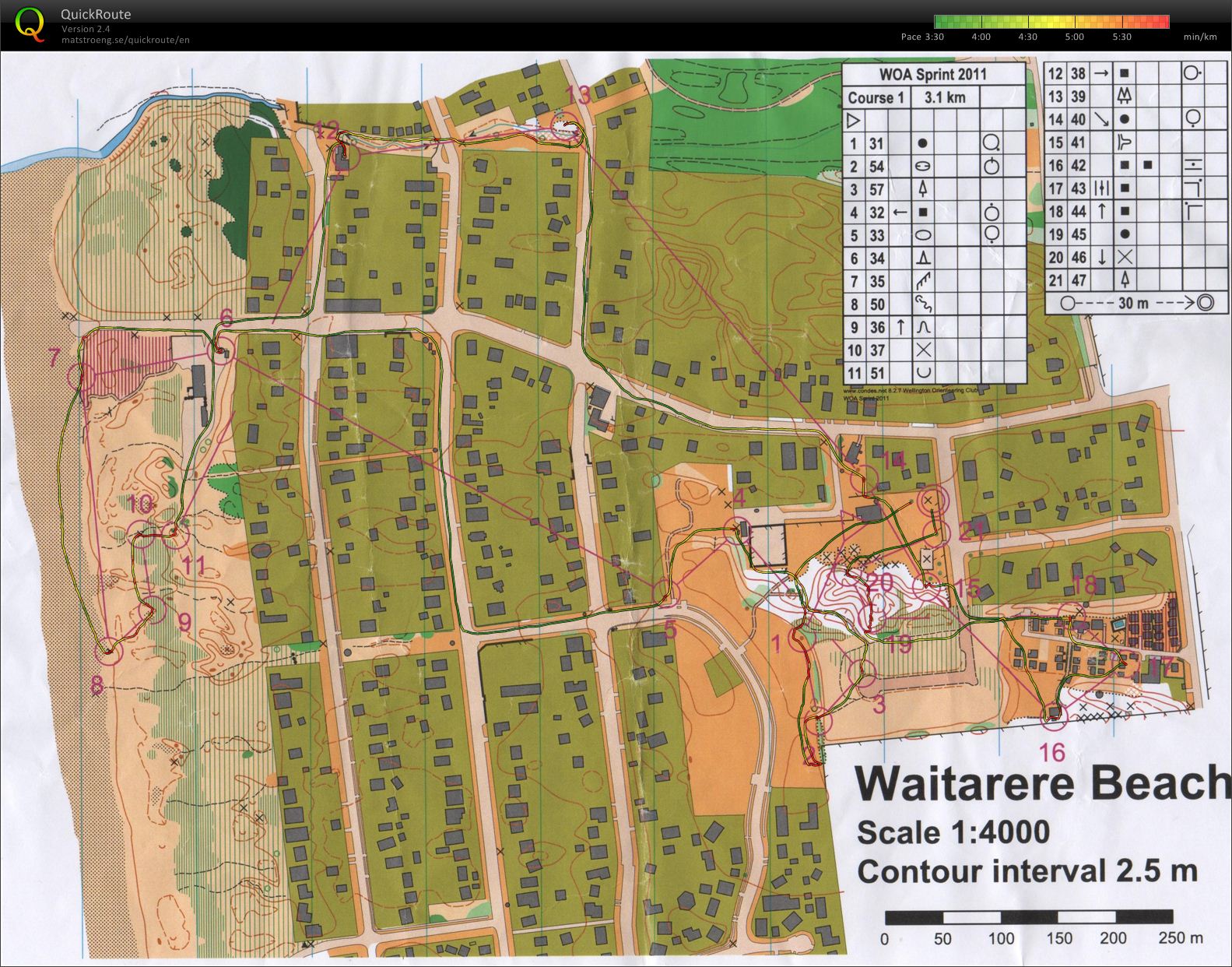1232x967 pixels.
Task: Click the Course 1 cell in table
Action: tap(876, 98)
